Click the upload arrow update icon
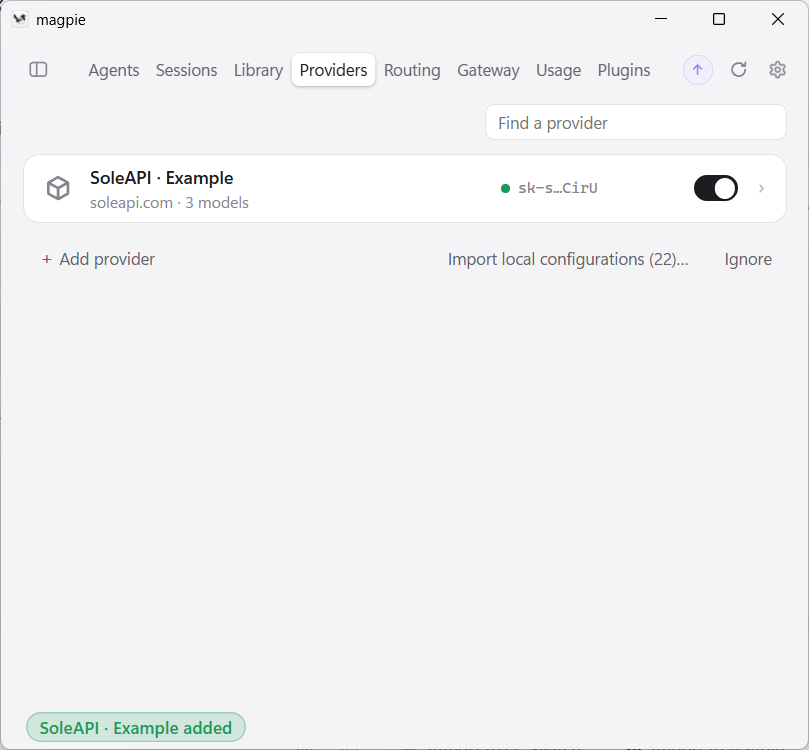Viewport: 809px width, 750px height. (x=698, y=70)
